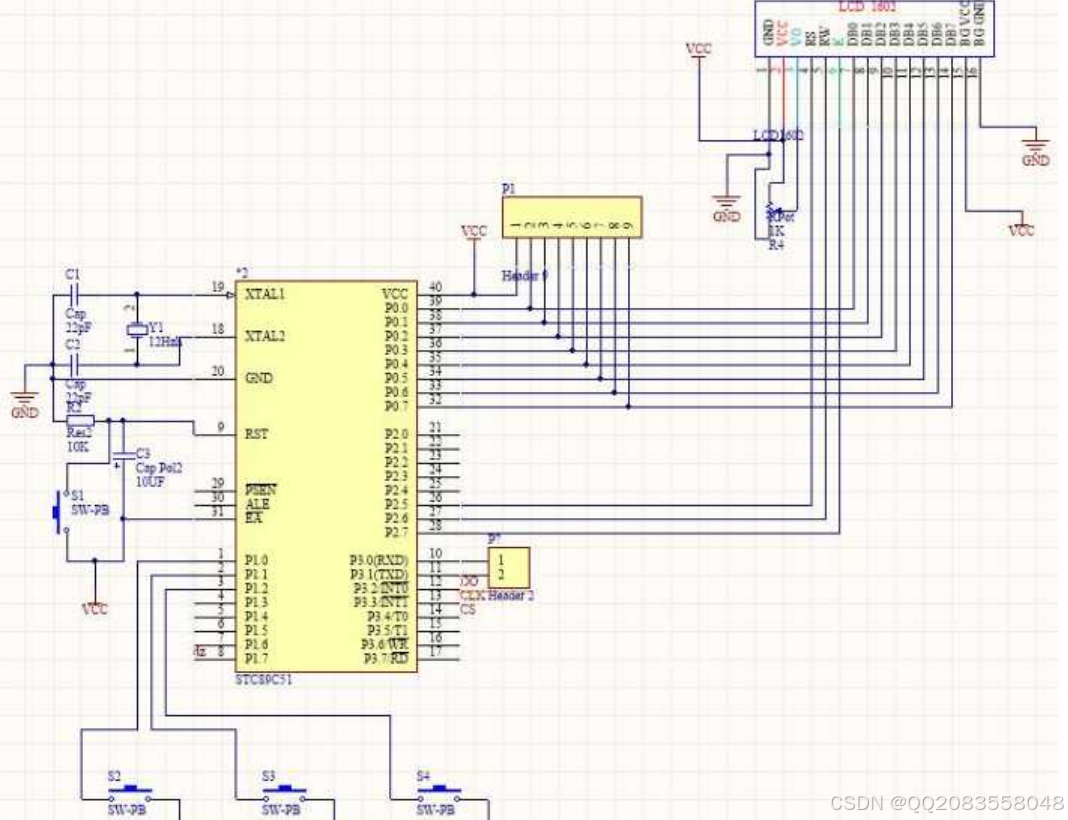Click the P1.7 pin label
The image size is (1068, 820).
(256, 659)
